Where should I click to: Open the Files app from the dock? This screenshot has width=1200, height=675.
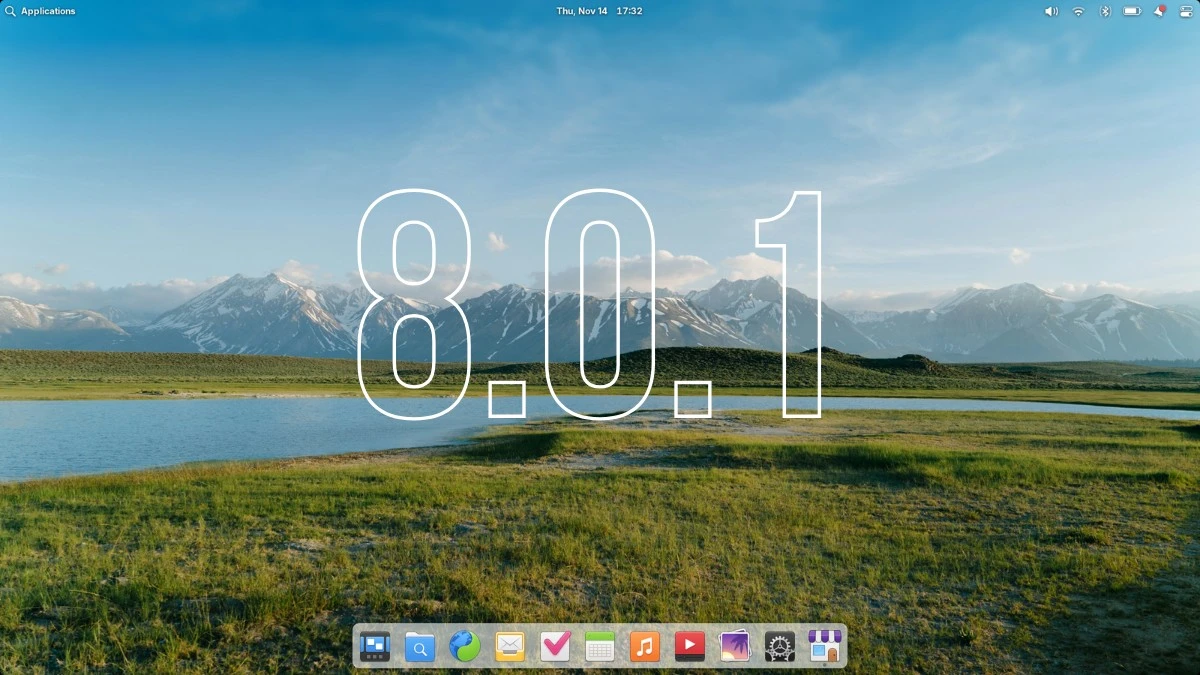pos(419,646)
